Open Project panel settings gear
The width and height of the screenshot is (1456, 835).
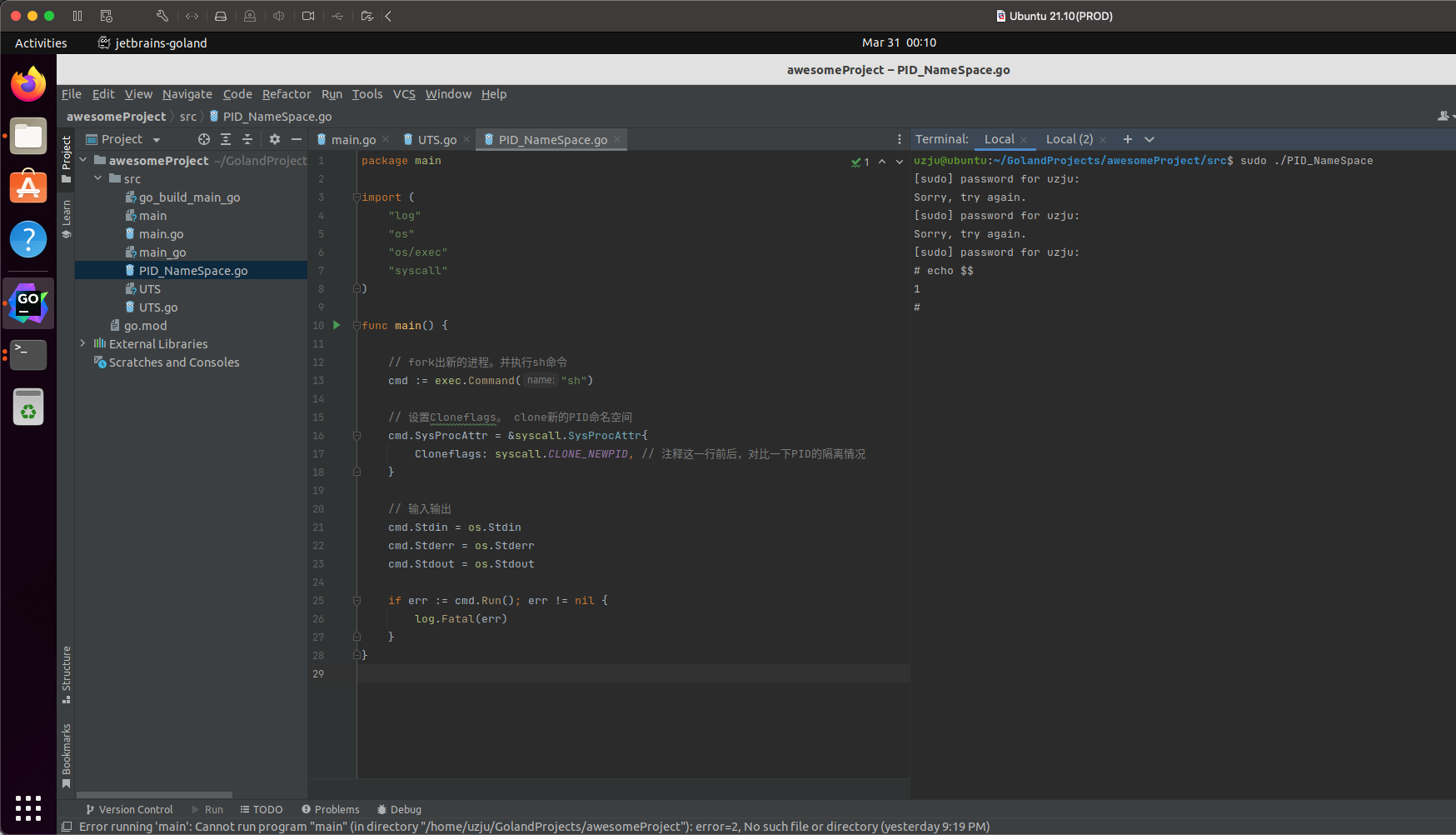275,139
